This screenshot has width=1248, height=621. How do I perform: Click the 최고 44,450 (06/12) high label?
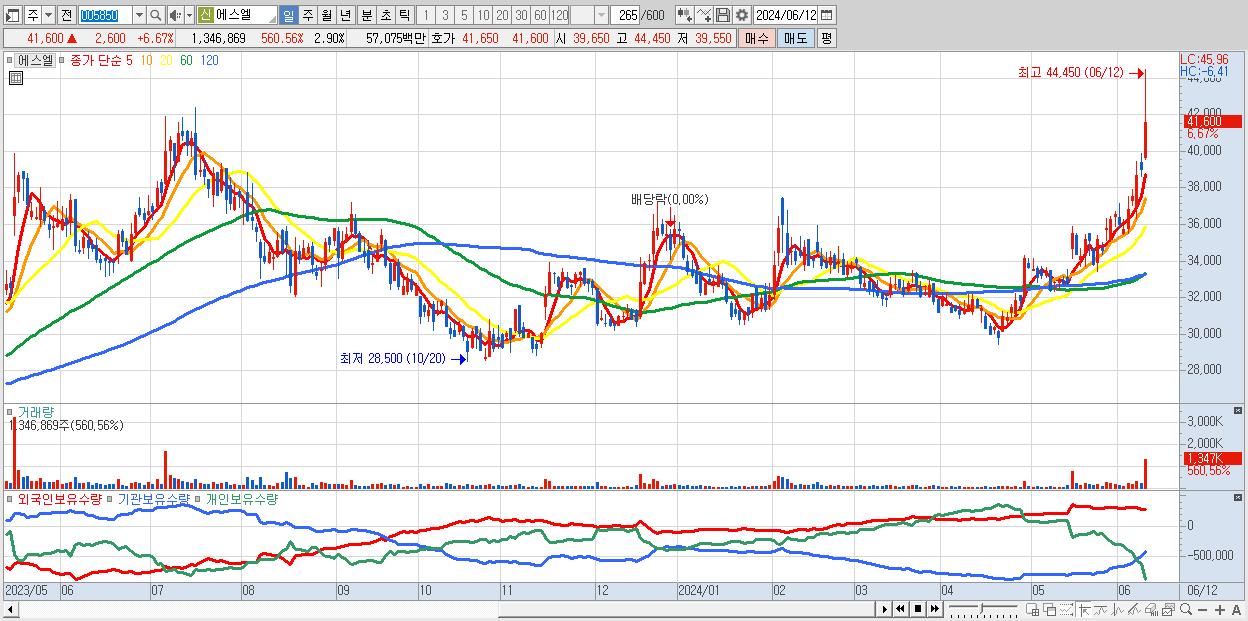point(1070,72)
